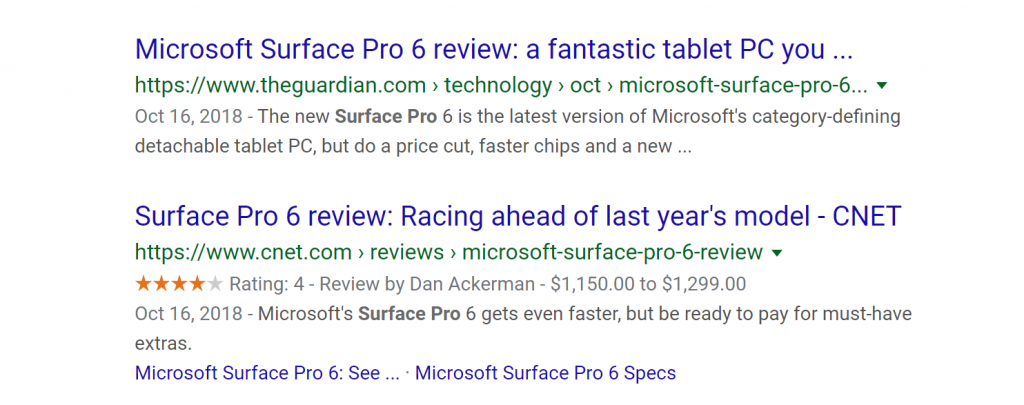Click the first orange rating star
This screenshot has height=405, width=1024.
click(143, 283)
